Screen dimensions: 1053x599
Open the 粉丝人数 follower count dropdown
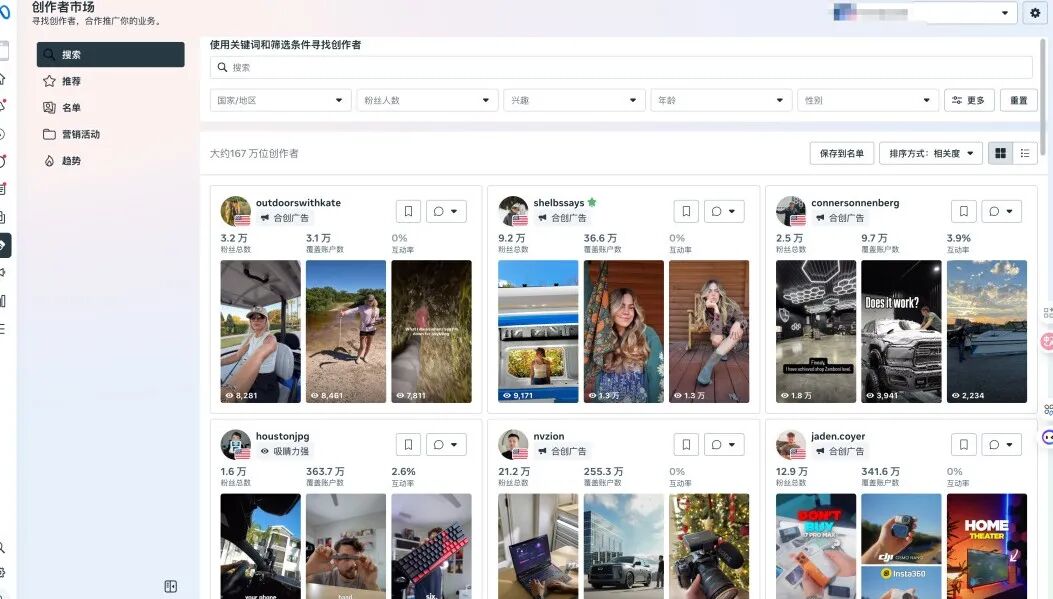coord(427,100)
